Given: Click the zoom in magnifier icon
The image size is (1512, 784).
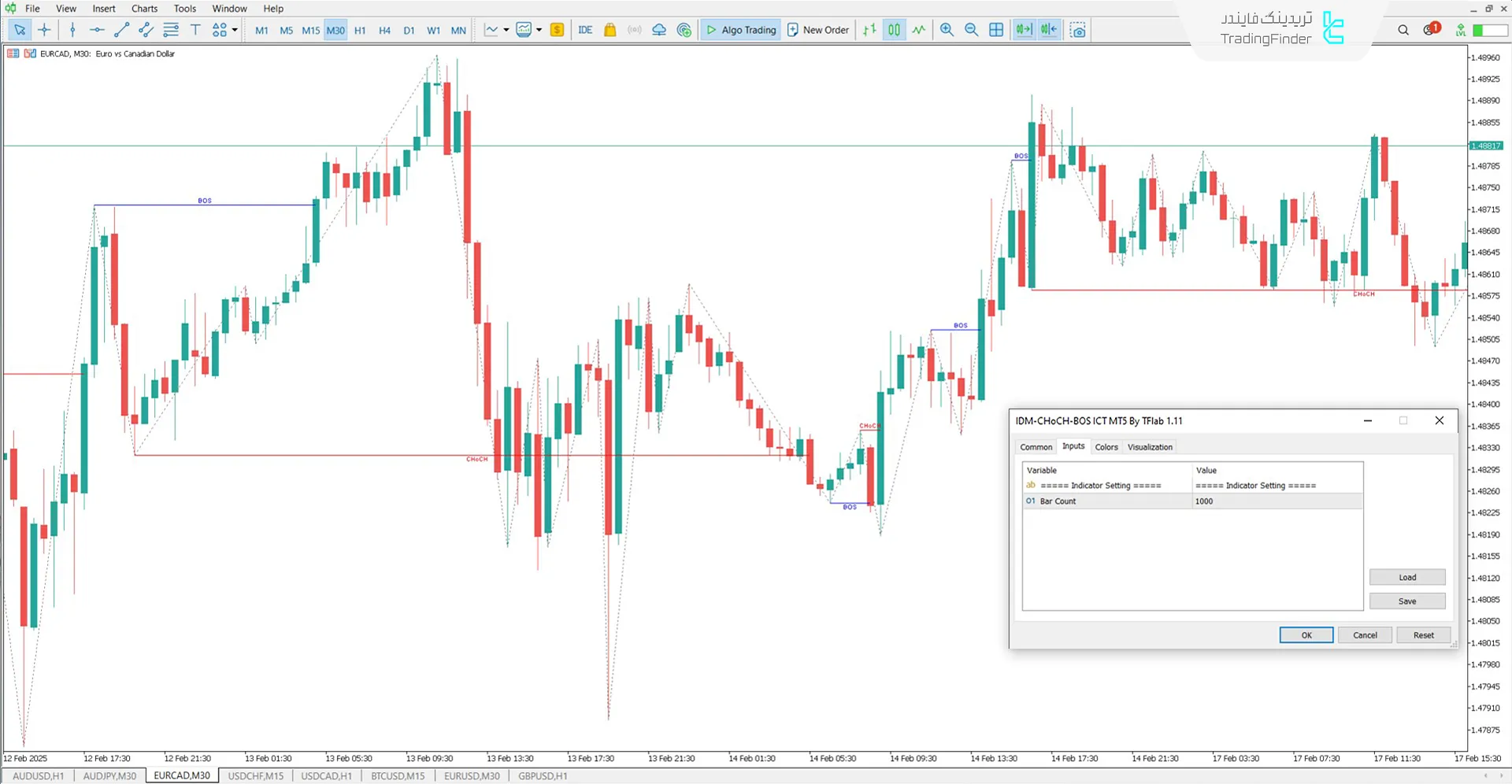Looking at the screenshot, I should point(947,30).
